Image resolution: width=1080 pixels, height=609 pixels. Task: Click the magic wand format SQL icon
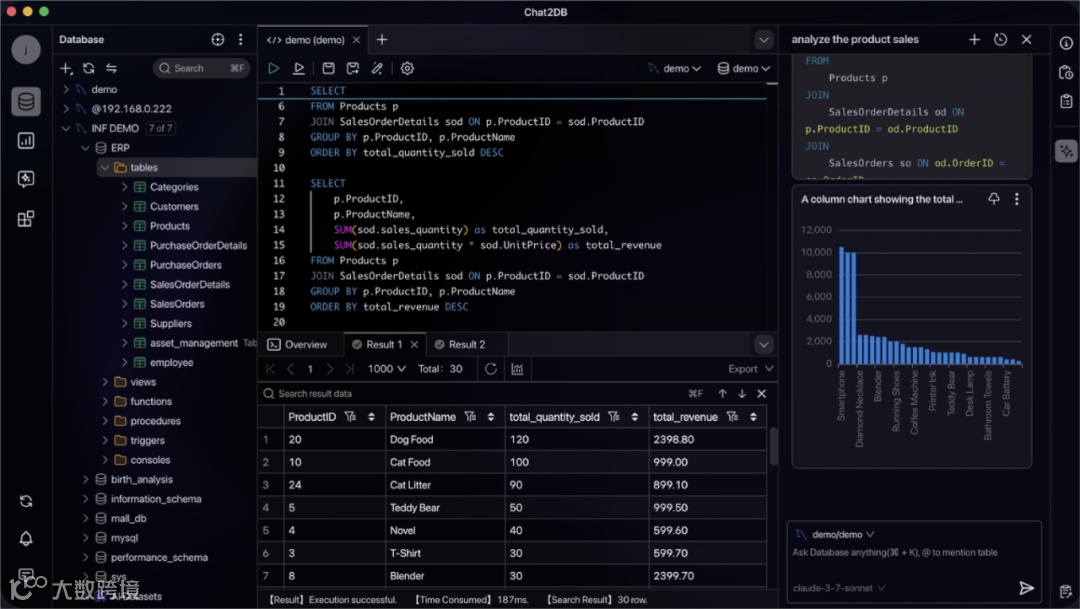377,68
